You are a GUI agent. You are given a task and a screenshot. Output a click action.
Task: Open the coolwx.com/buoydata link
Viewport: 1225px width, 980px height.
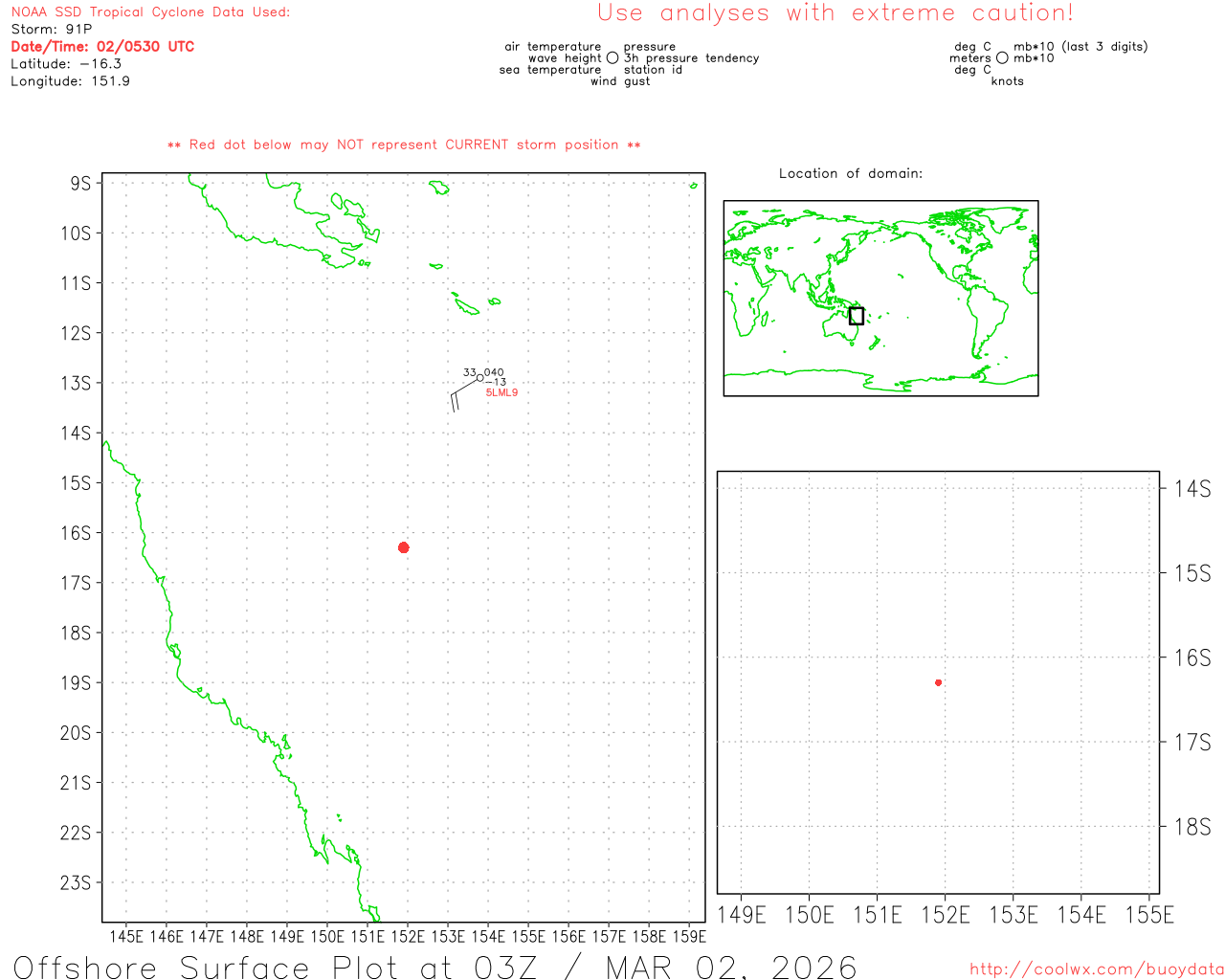pyautogui.click(x=1096, y=969)
